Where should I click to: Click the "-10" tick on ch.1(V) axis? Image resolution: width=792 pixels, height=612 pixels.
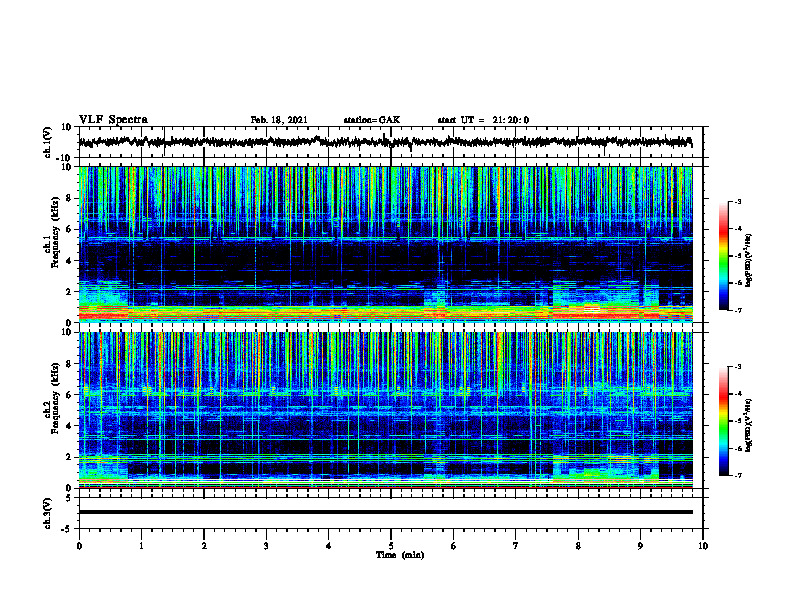(65, 158)
